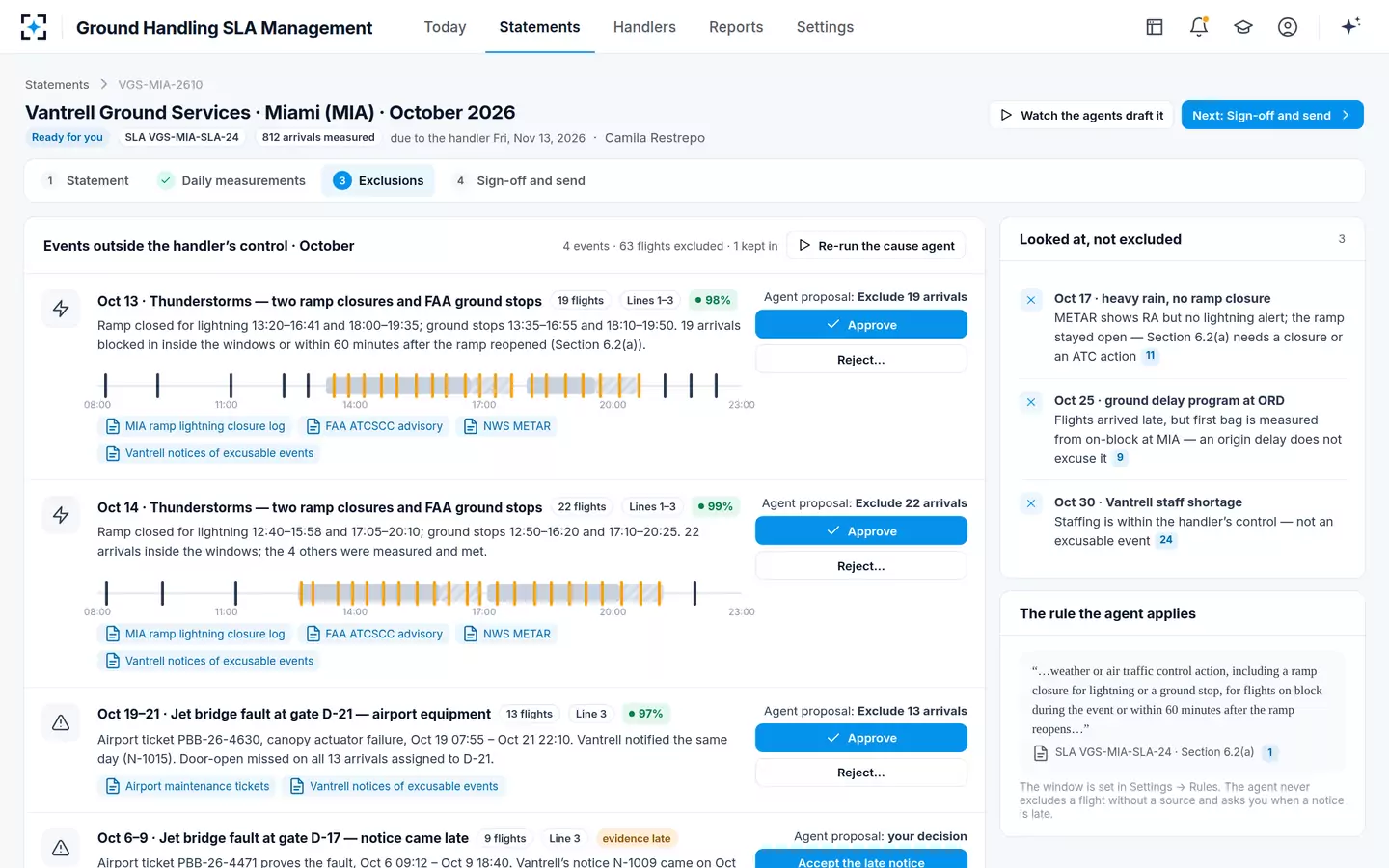Viewport: 1389px width, 868px height.
Task: Open notifications bell
Action: point(1199,27)
